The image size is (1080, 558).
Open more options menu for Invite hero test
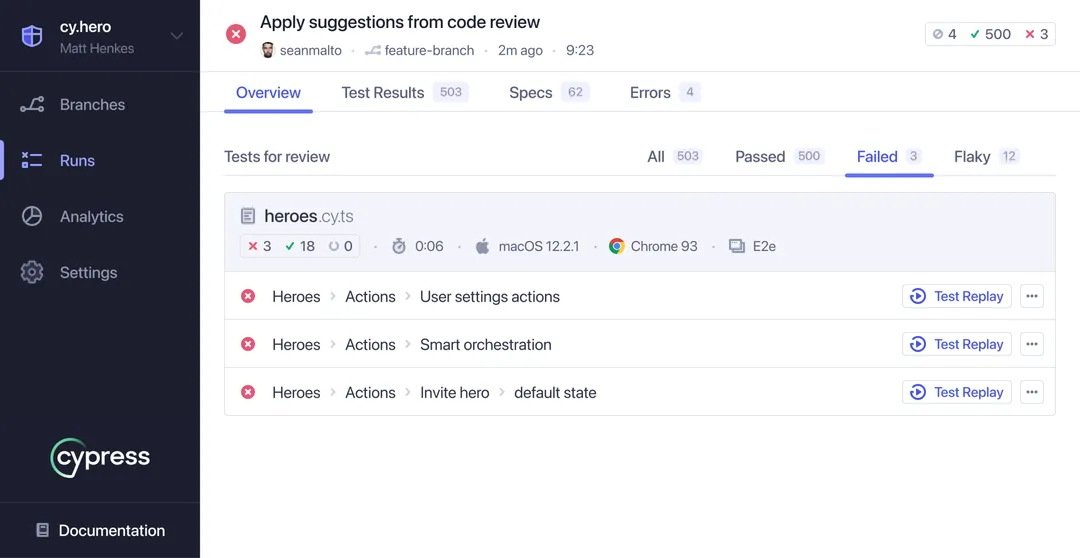click(1032, 393)
